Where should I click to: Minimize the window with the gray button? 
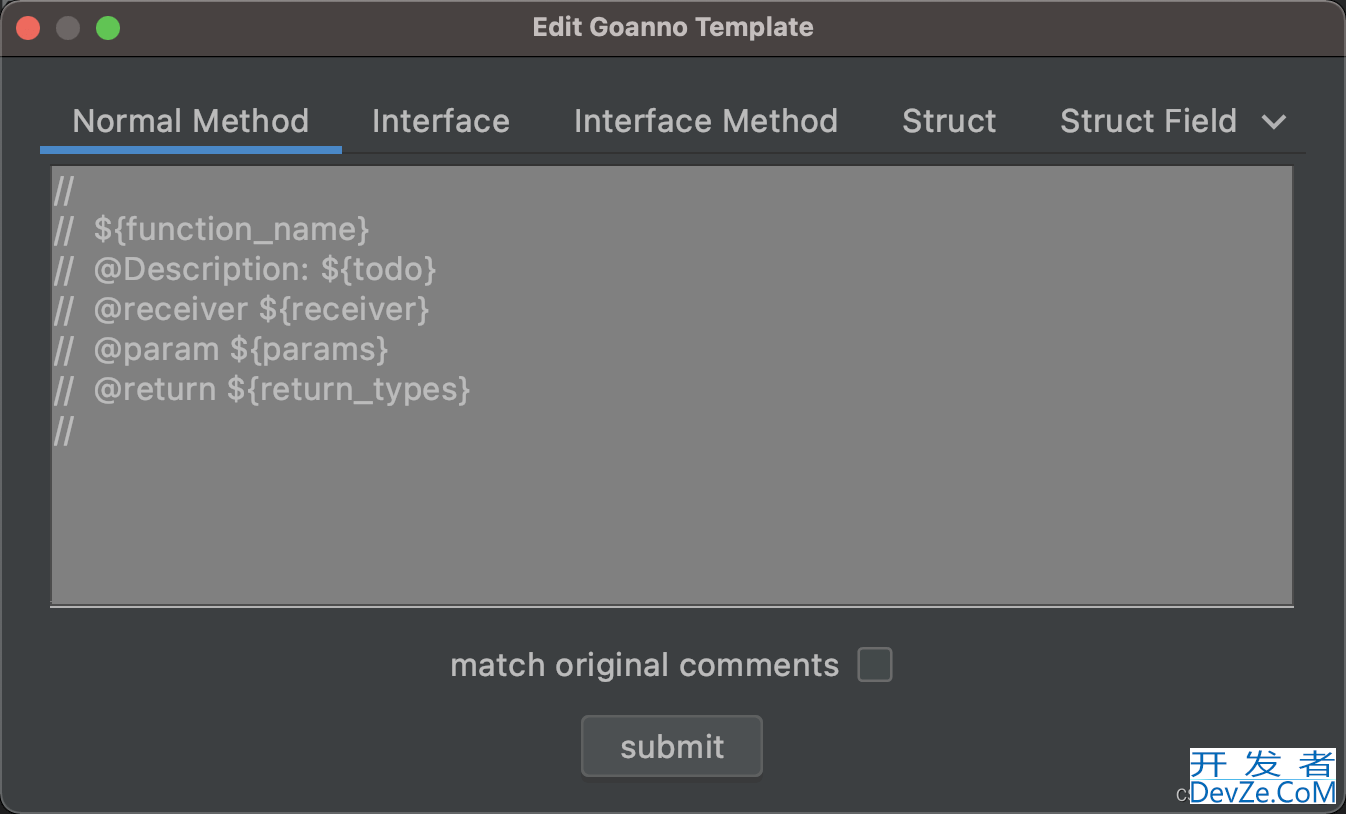(x=68, y=28)
